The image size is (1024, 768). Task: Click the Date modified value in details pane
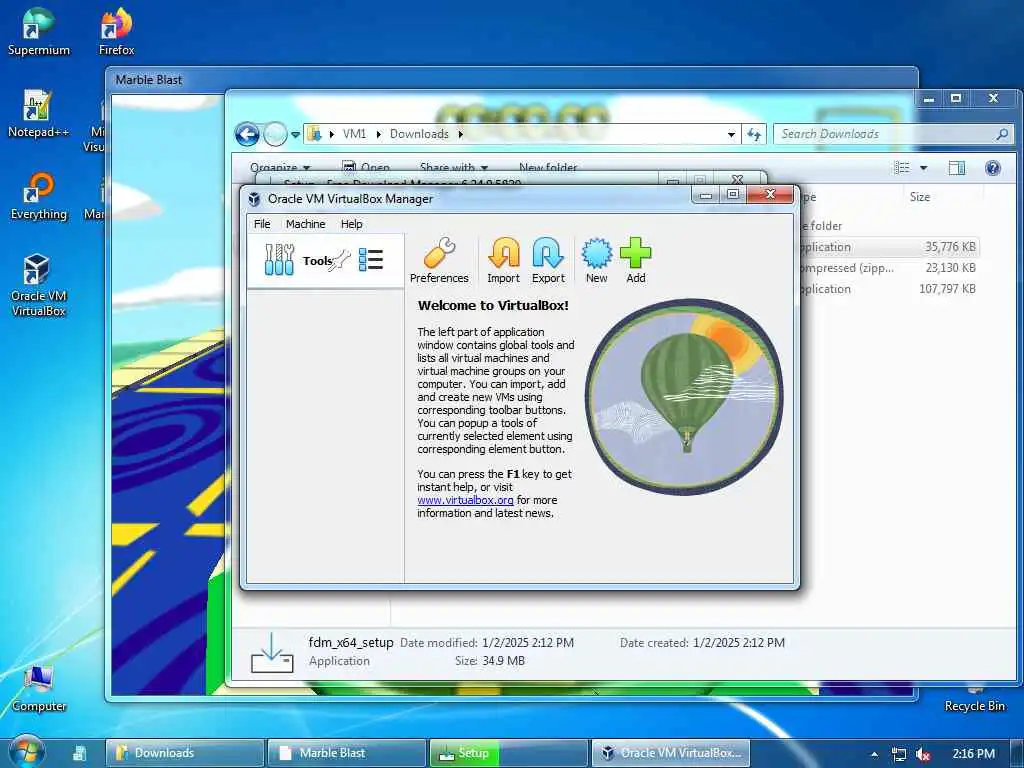coord(528,643)
